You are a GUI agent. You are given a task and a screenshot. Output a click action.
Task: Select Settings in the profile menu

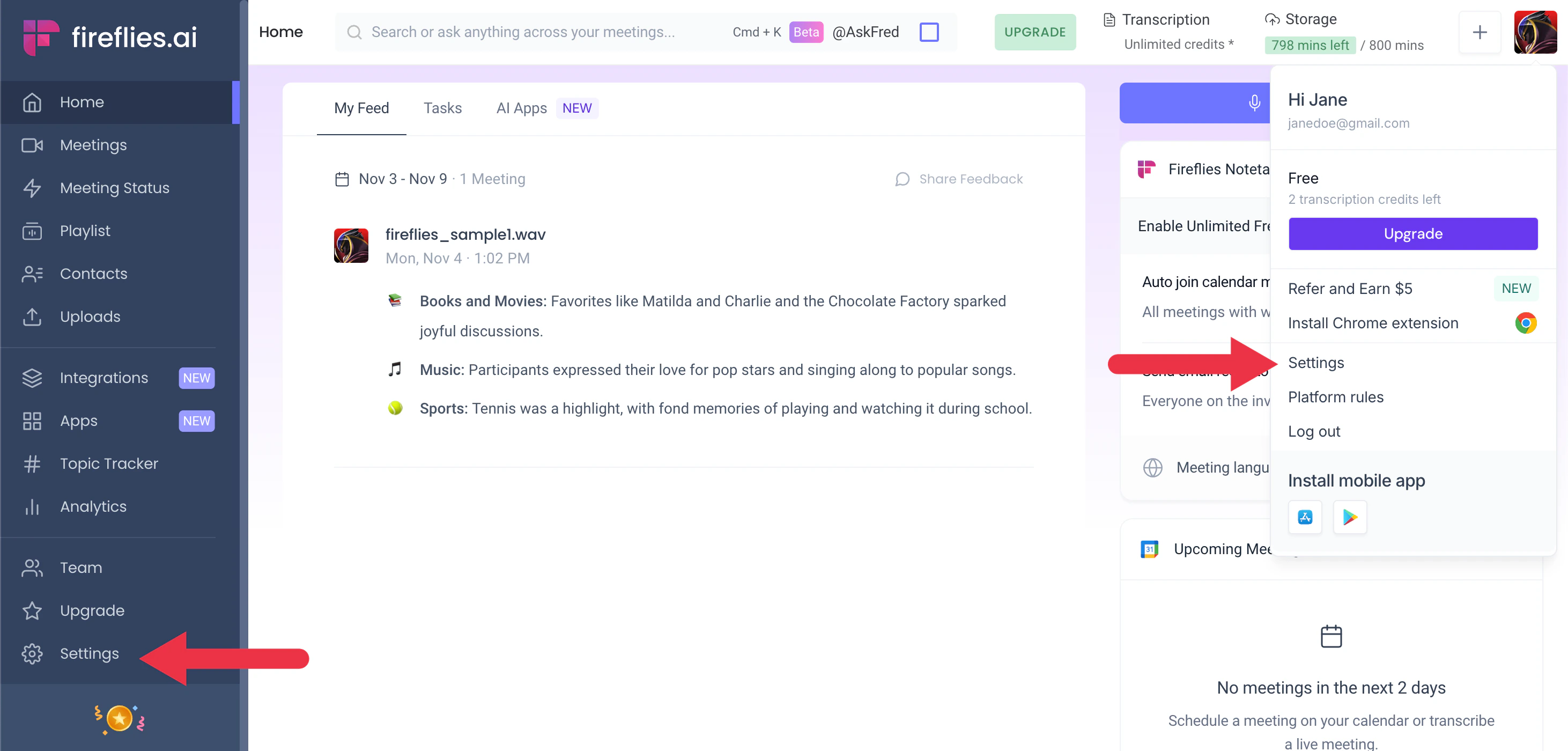[x=1315, y=363]
